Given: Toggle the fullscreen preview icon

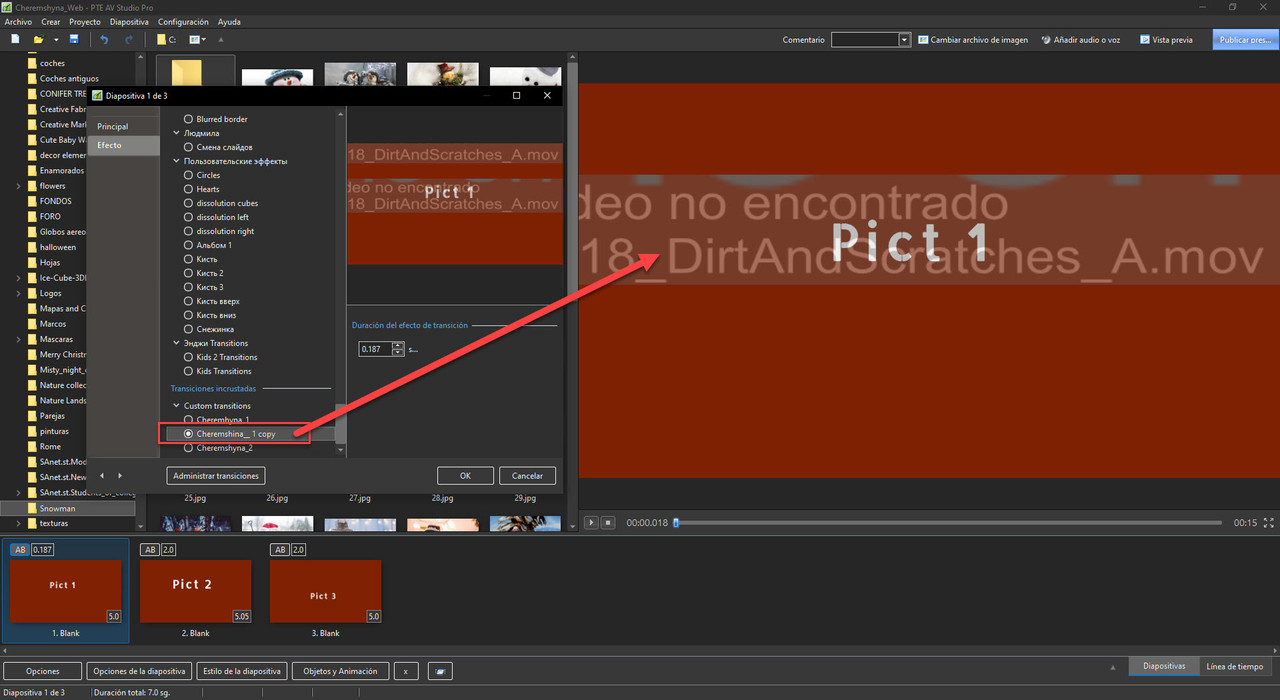Looking at the screenshot, I should (1269, 523).
